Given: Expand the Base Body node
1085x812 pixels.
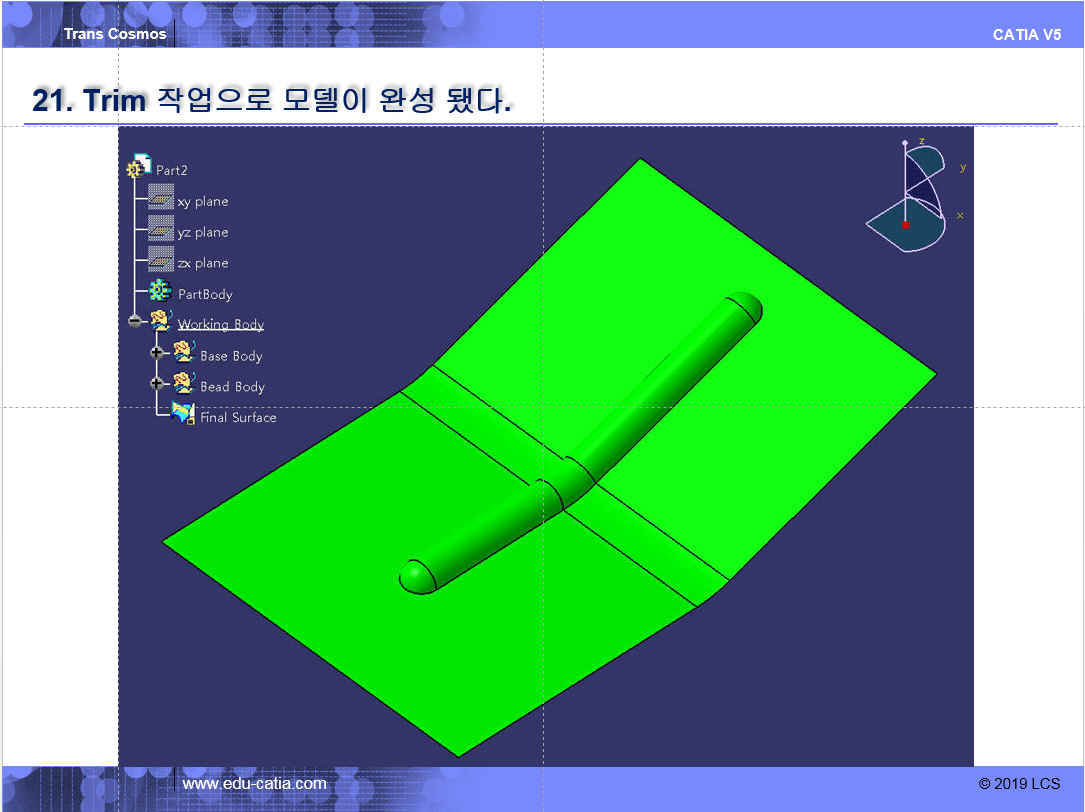Looking at the screenshot, I should pyautogui.click(x=157, y=353).
